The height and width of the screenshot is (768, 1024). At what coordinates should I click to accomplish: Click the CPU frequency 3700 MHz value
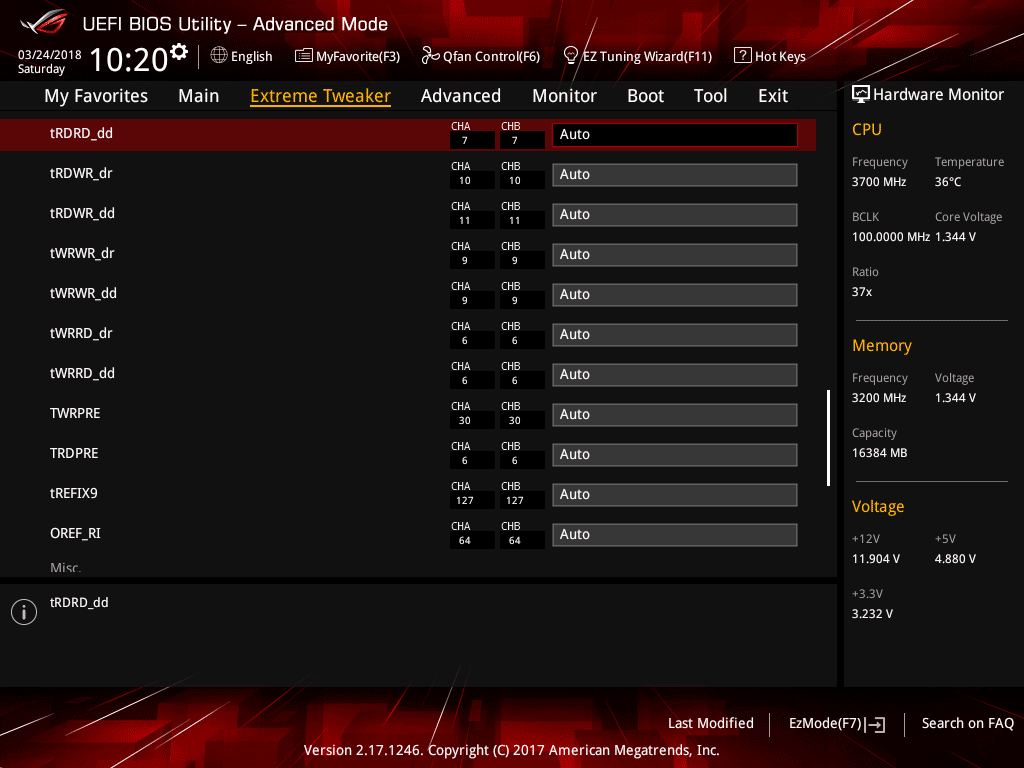[x=879, y=182]
